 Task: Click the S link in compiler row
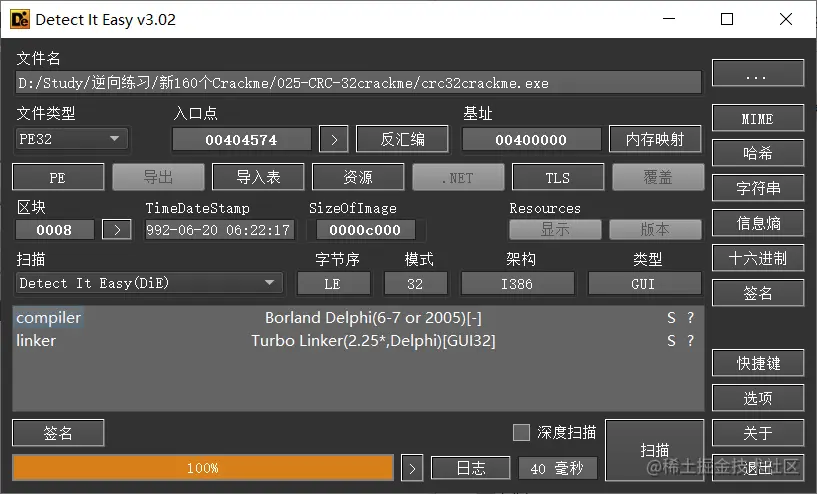(672, 317)
